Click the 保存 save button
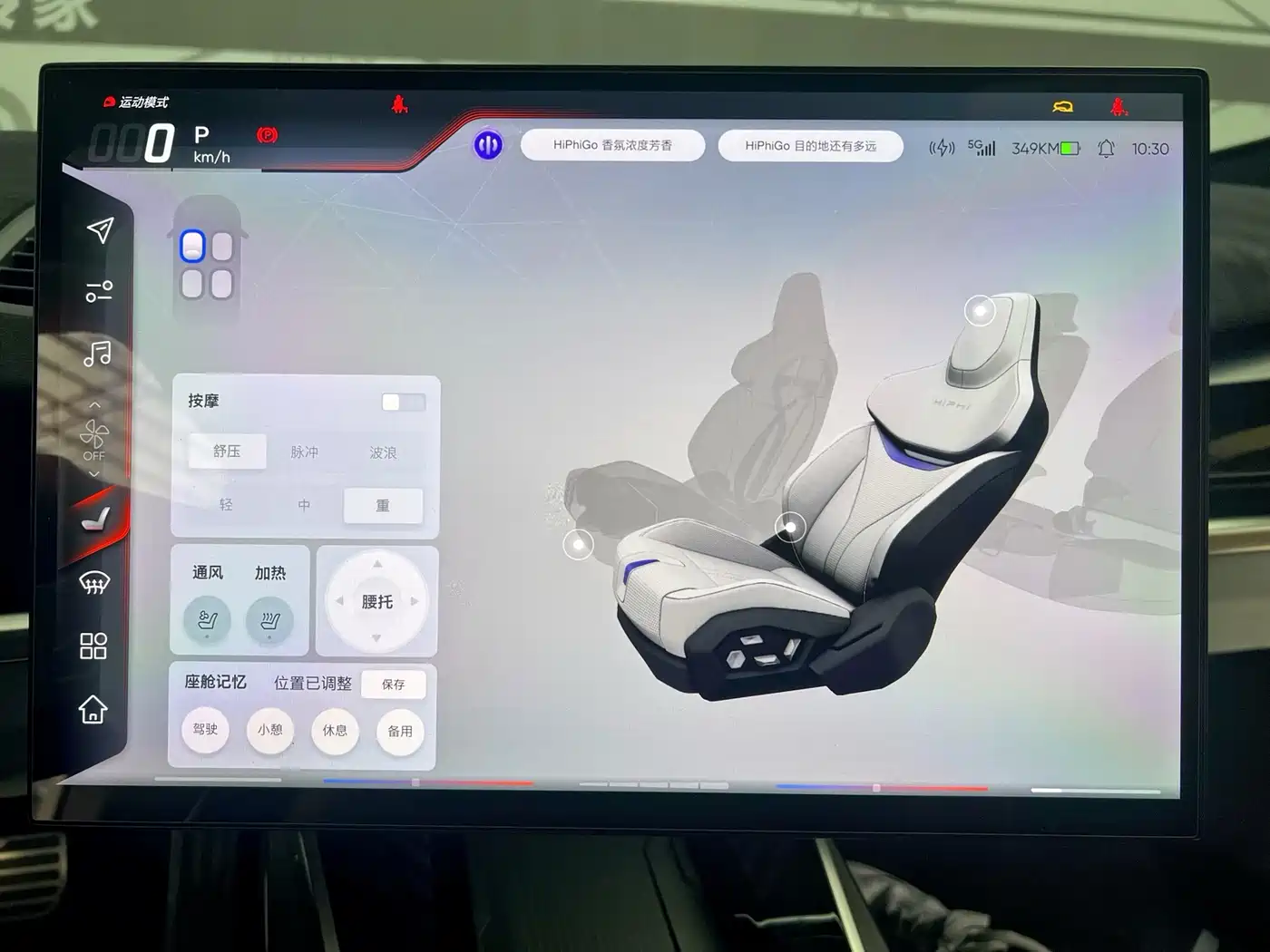Viewport: 1270px width, 952px height. click(x=393, y=685)
